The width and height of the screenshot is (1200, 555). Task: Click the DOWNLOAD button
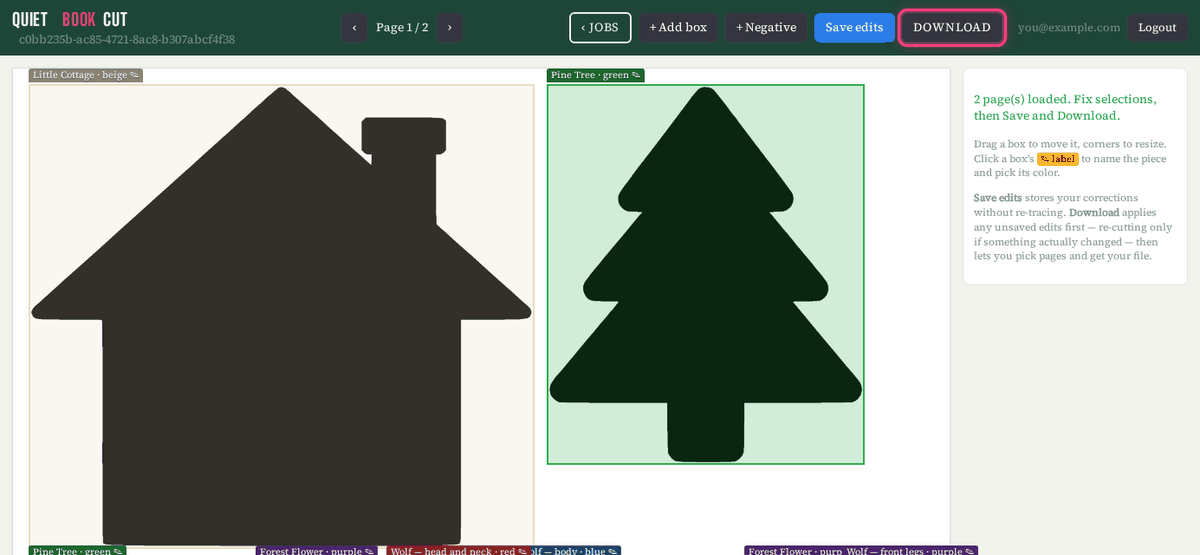click(x=952, y=27)
